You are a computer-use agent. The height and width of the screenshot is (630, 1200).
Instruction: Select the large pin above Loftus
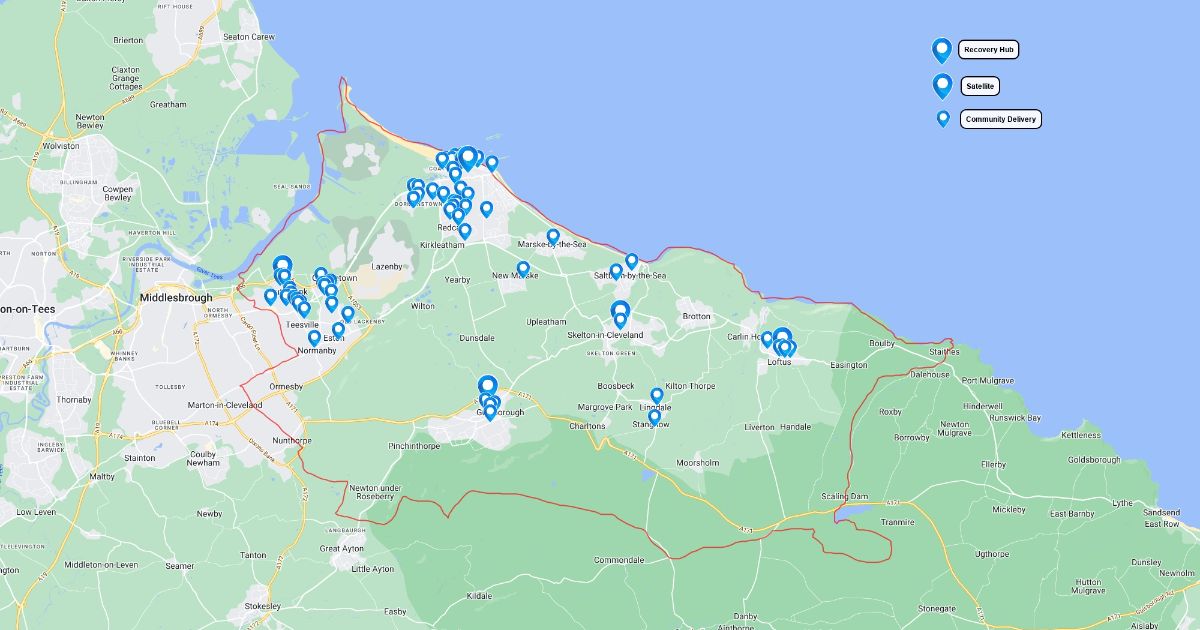coord(782,337)
